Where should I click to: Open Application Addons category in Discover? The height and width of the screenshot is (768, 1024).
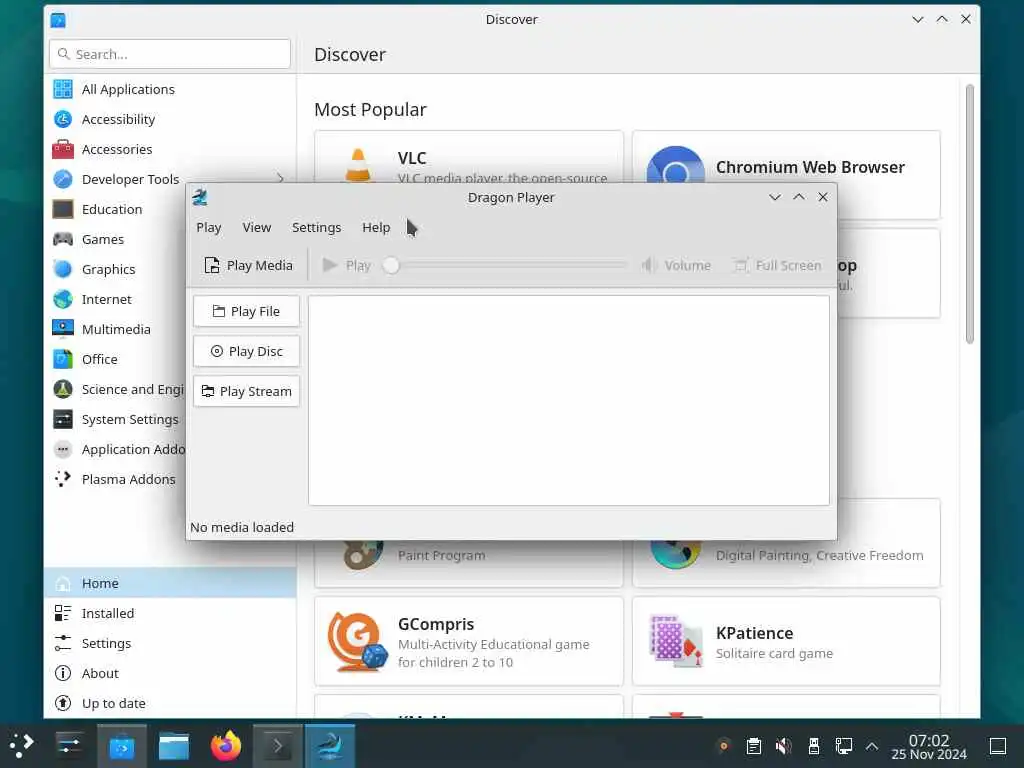pos(116,450)
